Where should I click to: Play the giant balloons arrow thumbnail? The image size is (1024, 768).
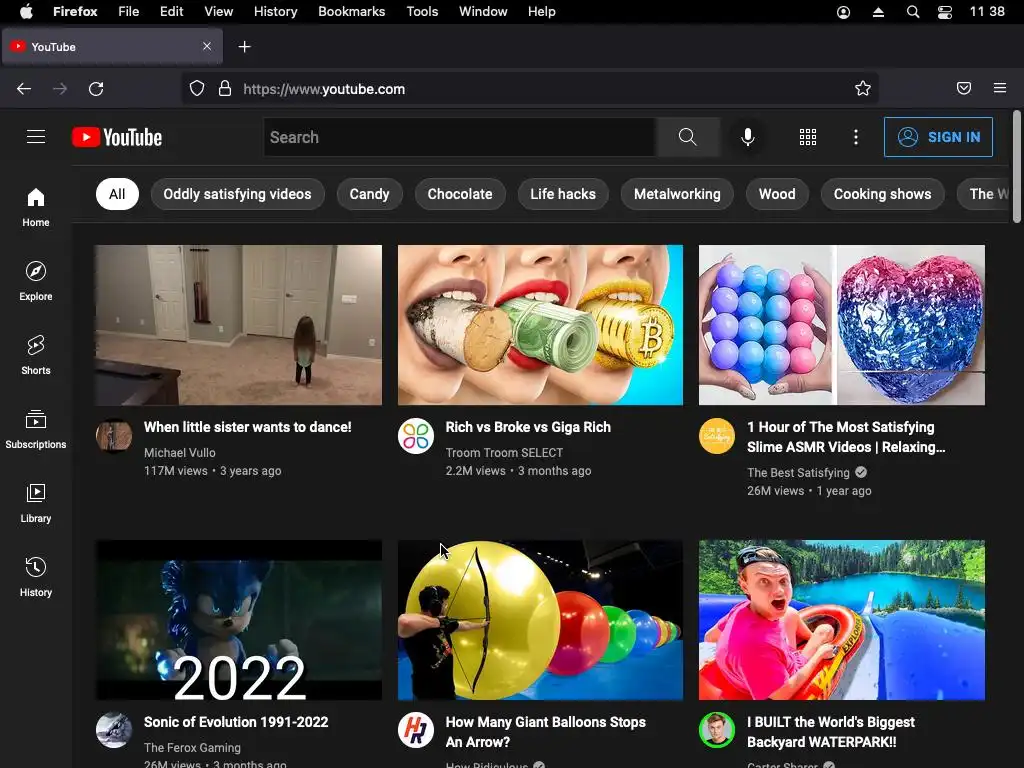pyautogui.click(x=540, y=620)
